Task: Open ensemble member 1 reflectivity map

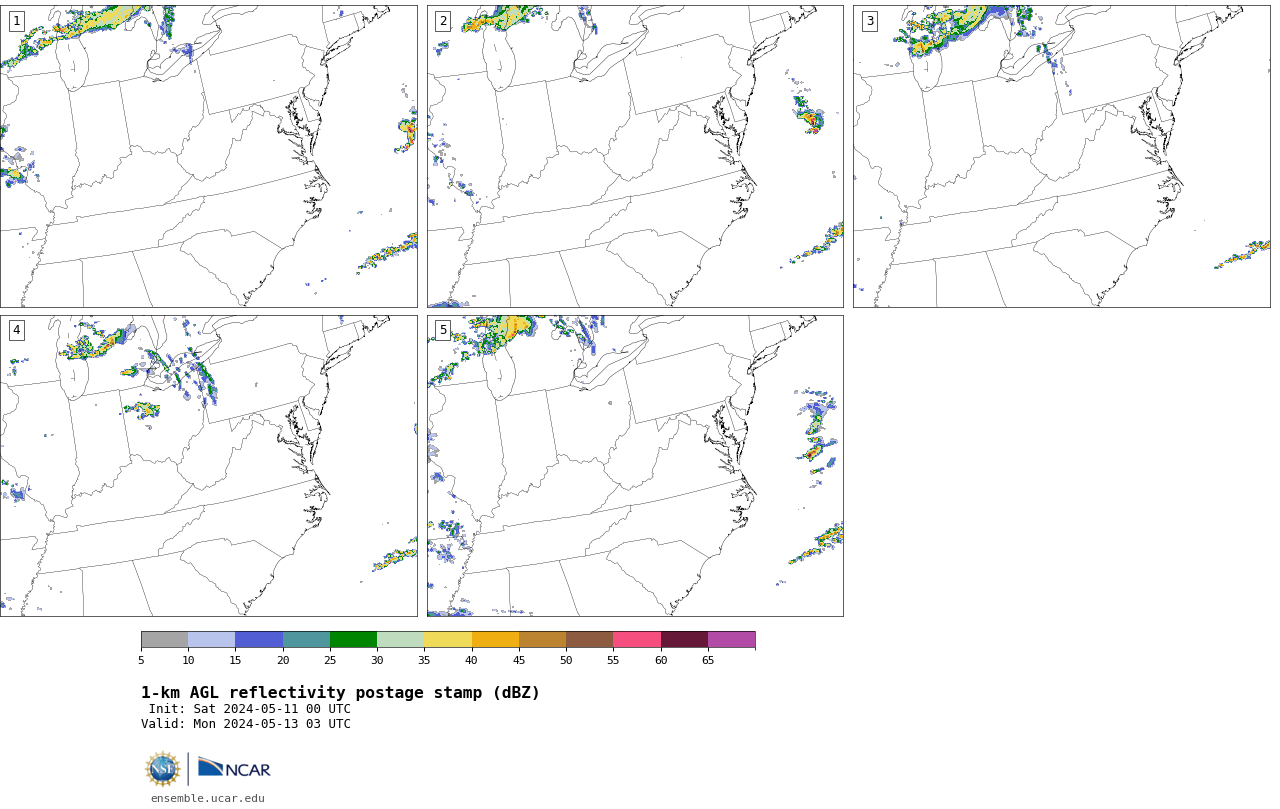Action: pos(209,156)
